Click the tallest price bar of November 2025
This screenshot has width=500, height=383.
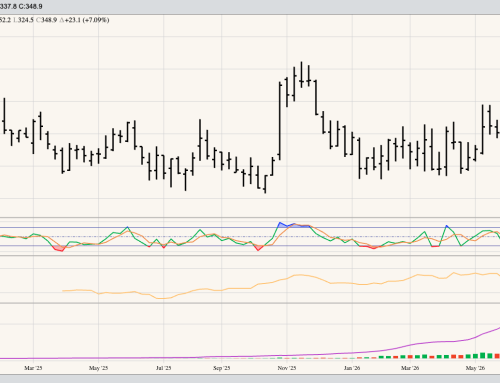[x=301, y=75]
